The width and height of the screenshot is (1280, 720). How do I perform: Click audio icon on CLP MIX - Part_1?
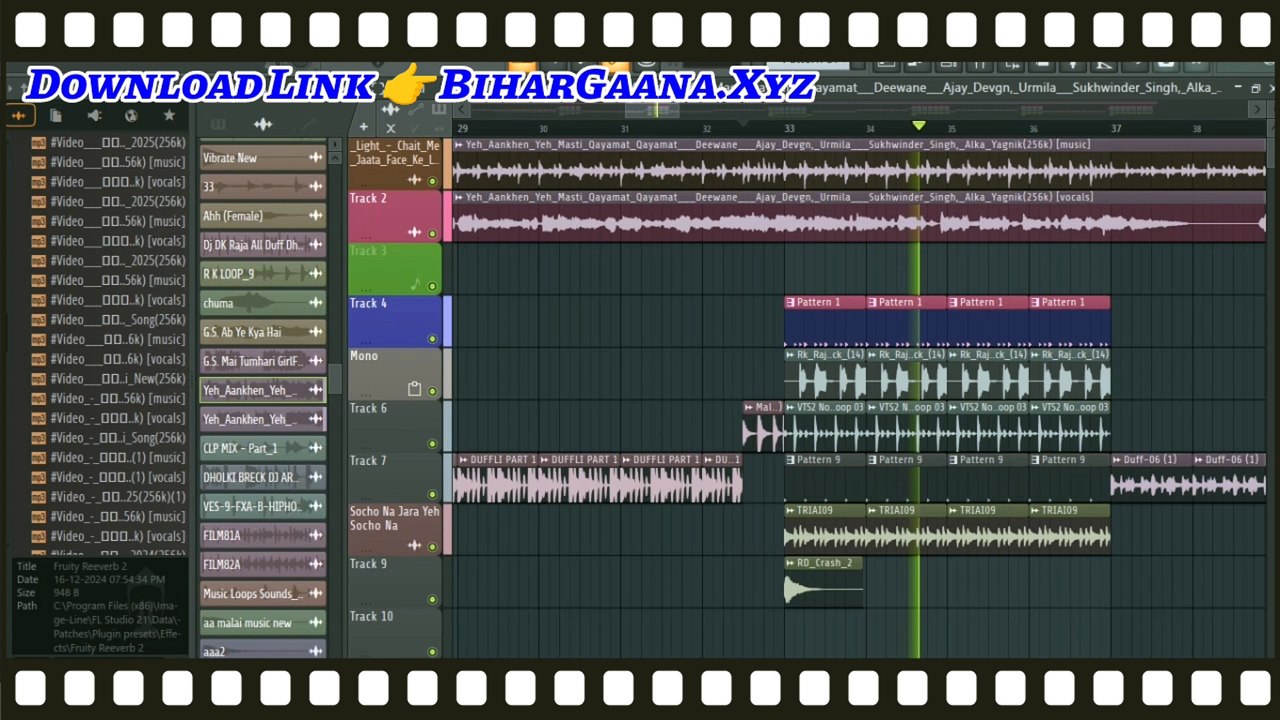click(x=315, y=448)
